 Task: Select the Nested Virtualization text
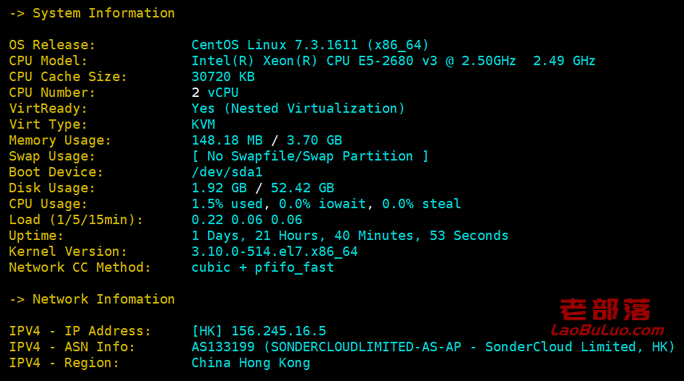(x=315, y=108)
